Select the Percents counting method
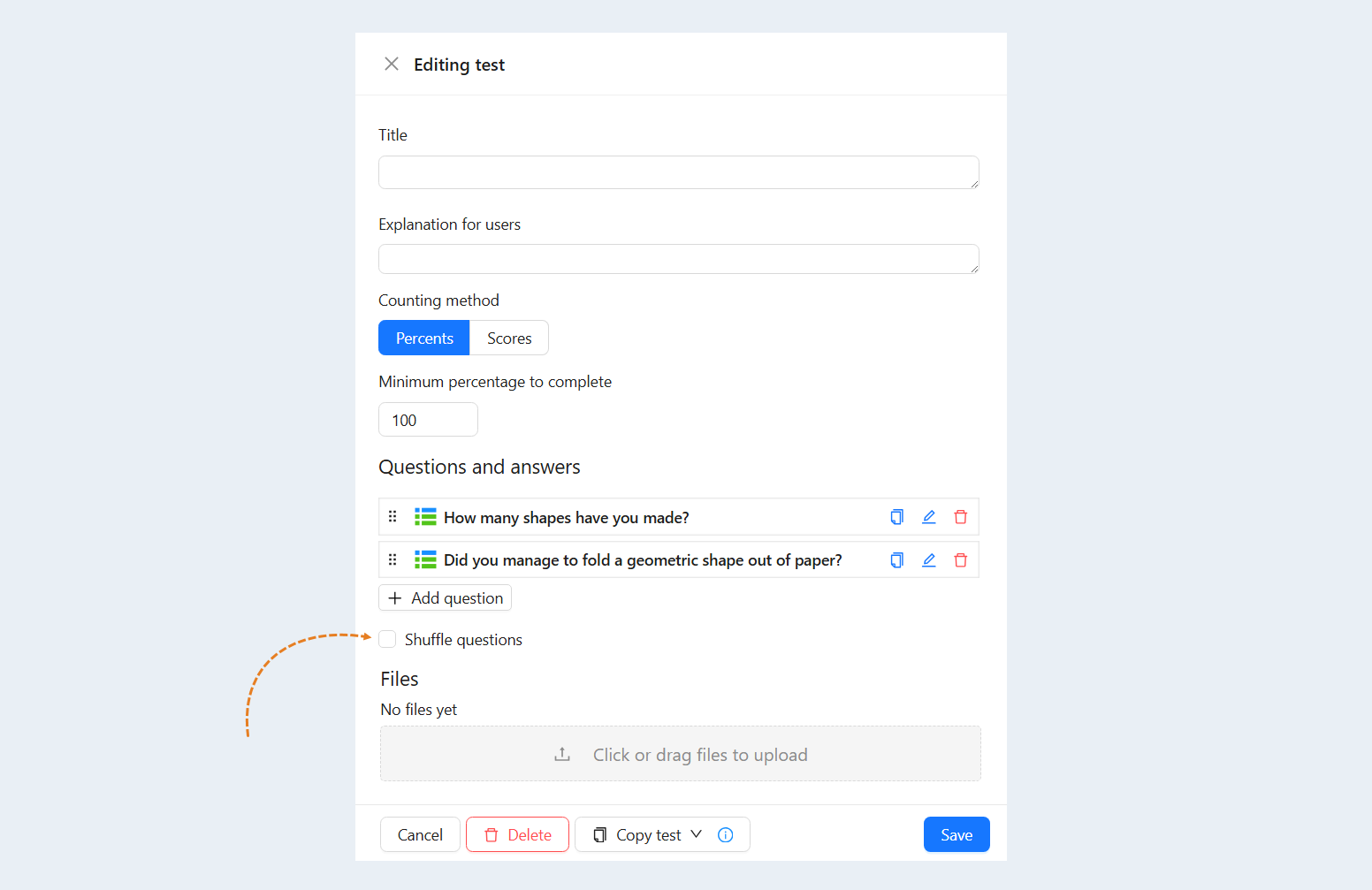Viewport: 1372px width, 890px height. point(423,338)
